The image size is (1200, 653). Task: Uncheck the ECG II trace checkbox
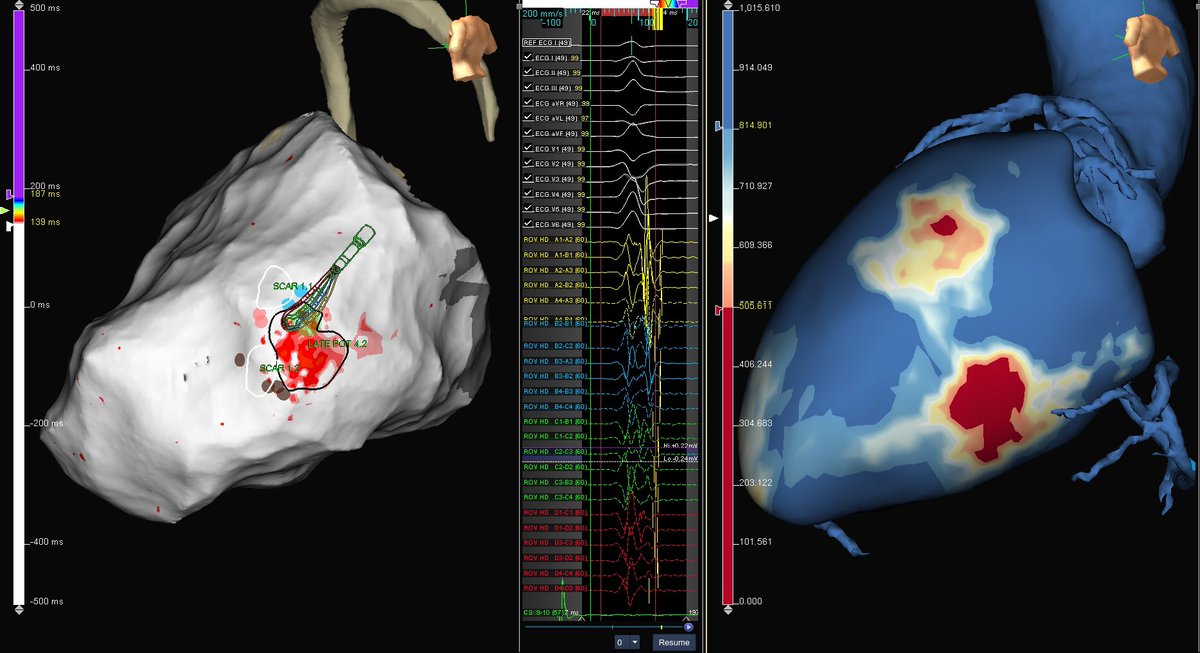pos(528,74)
